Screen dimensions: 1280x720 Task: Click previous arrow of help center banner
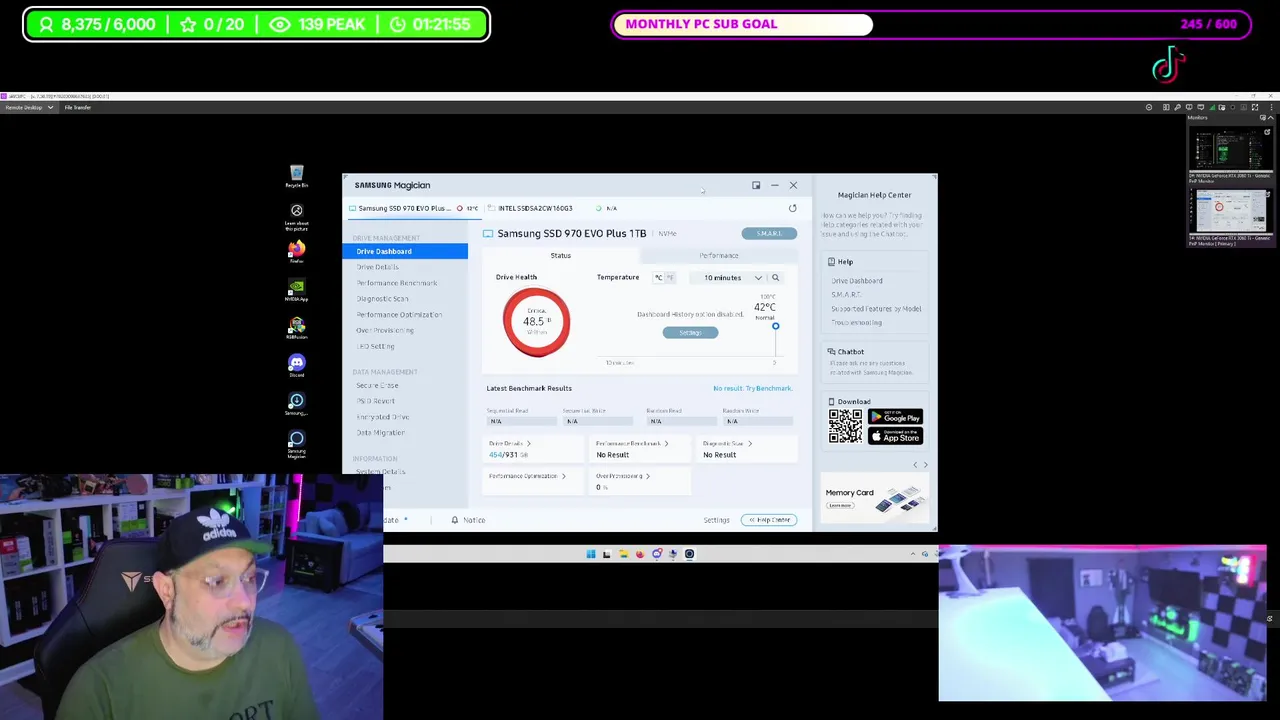[x=915, y=465]
